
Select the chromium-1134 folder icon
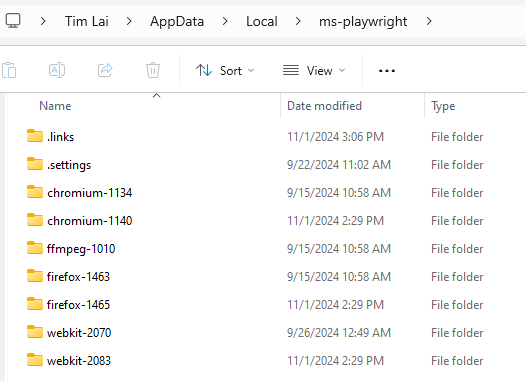[35, 192]
